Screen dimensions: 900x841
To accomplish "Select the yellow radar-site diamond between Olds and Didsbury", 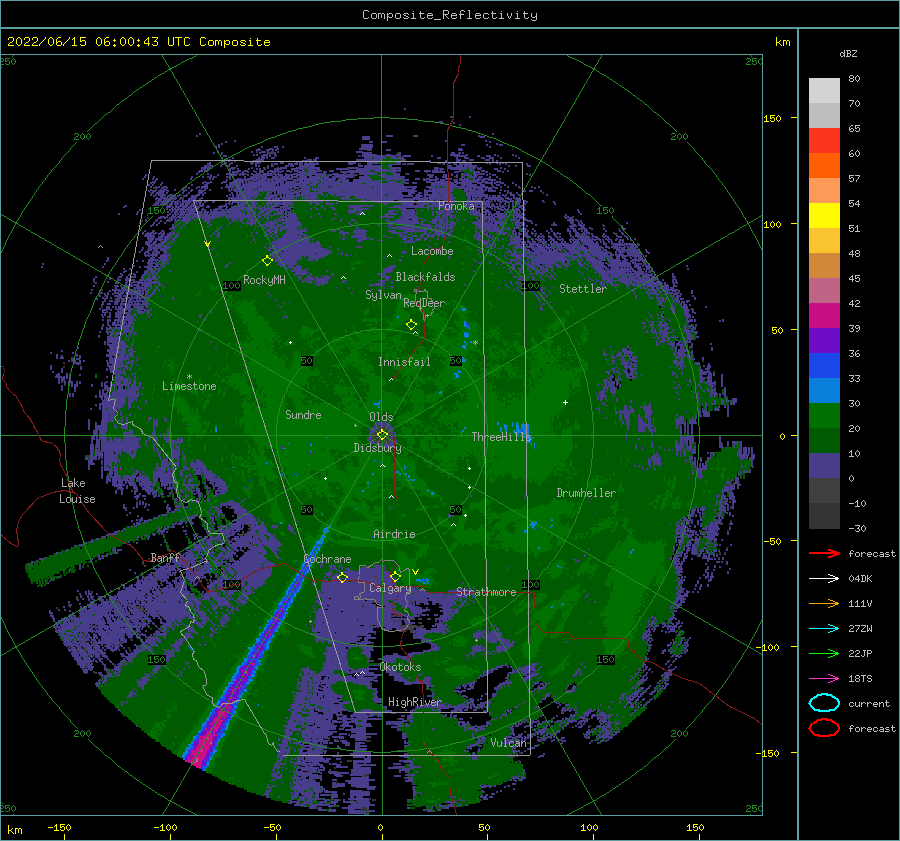I will tap(382, 435).
